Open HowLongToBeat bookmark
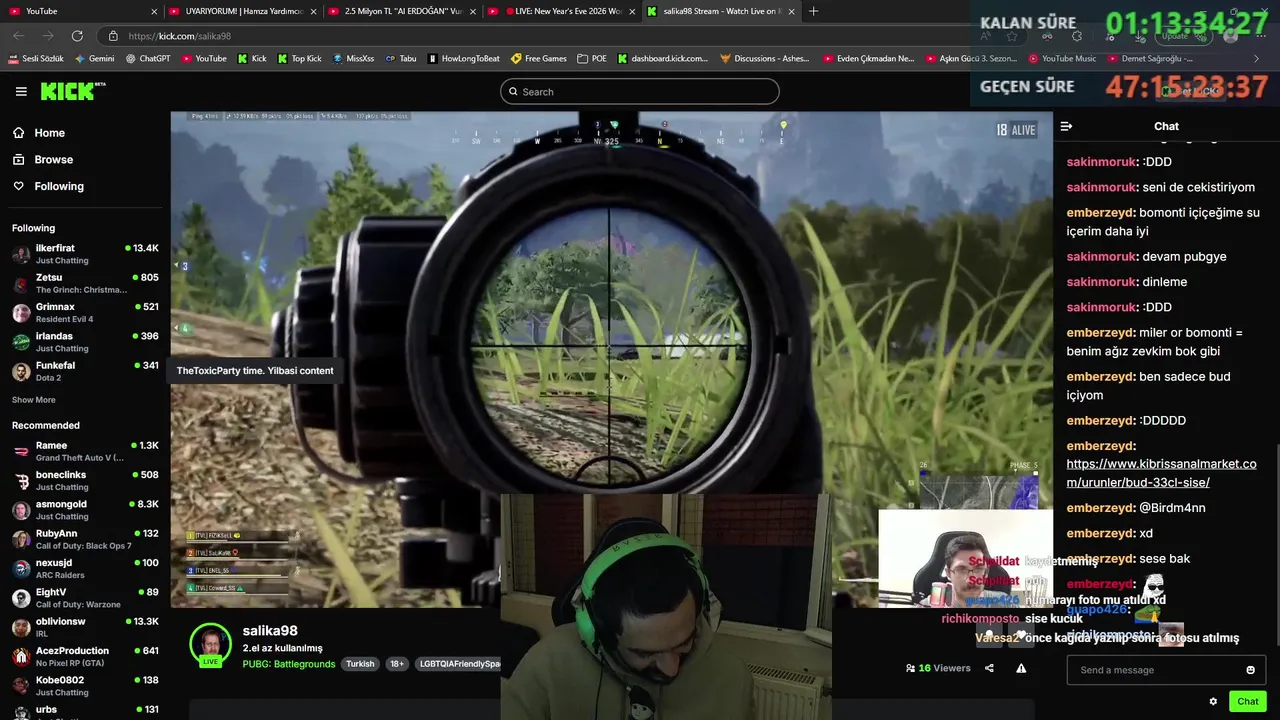This screenshot has width=1280, height=720. pyautogui.click(x=463, y=59)
